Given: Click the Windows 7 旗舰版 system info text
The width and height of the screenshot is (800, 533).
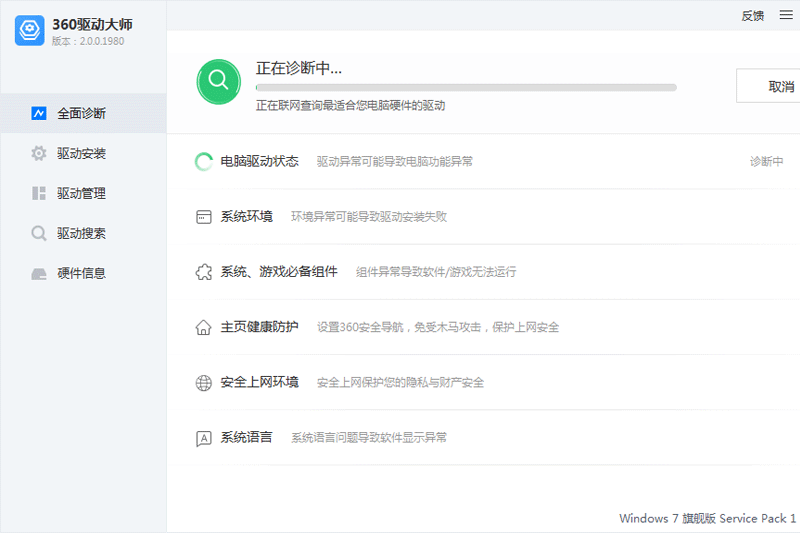Looking at the screenshot, I should click(707, 518).
